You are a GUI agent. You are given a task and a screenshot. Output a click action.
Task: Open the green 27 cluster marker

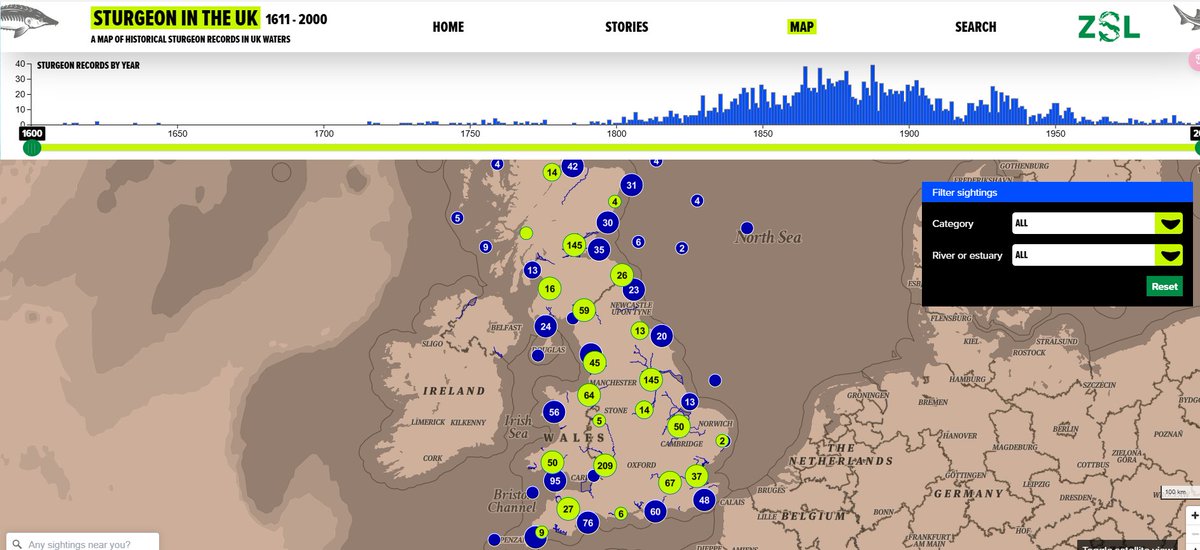point(568,509)
